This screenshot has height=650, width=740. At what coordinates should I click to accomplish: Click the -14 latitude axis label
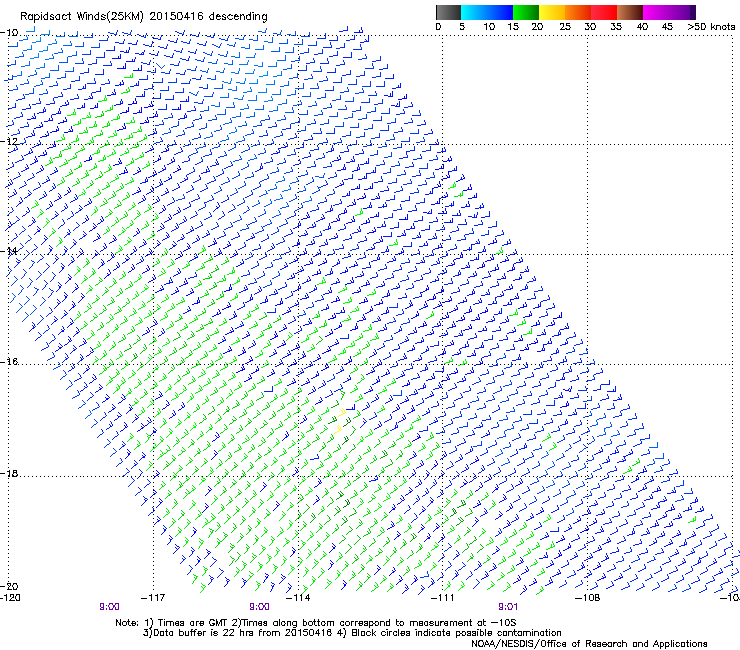coord(9,251)
